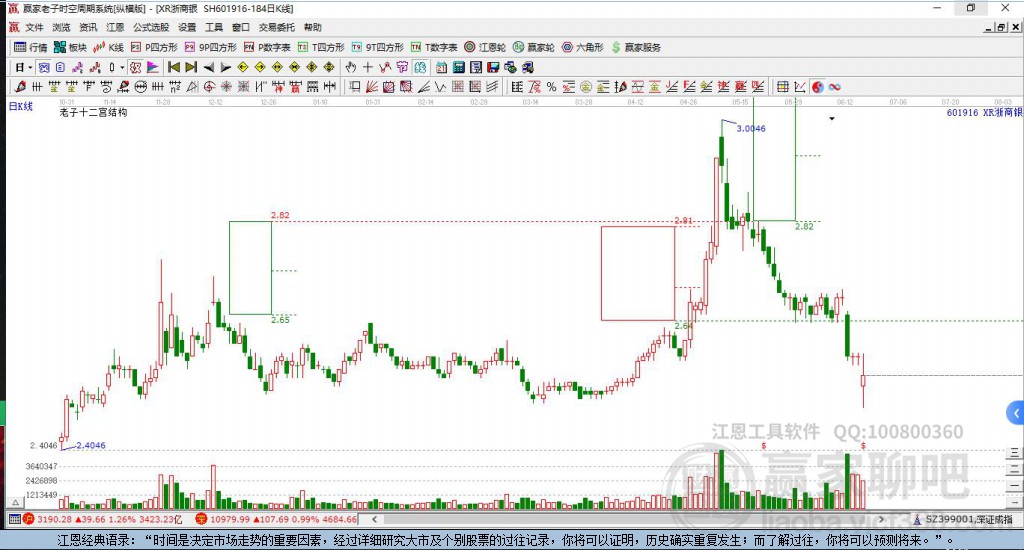Open the 窗口 menu

point(241,27)
